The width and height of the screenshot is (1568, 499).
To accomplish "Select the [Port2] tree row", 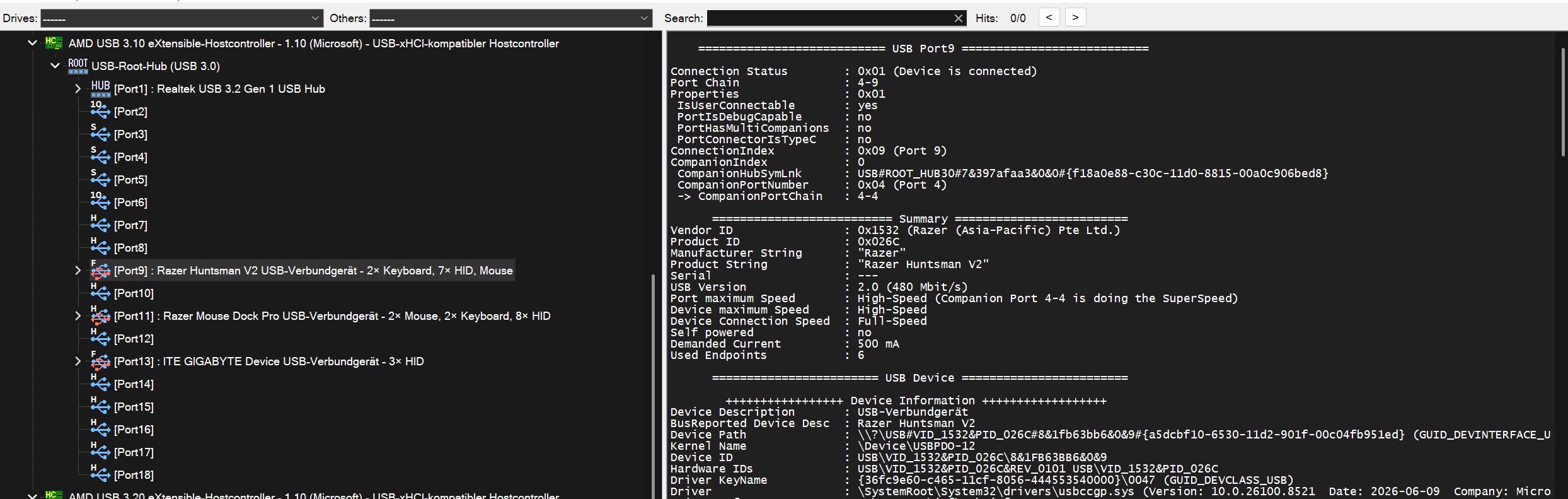I will click(130, 111).
